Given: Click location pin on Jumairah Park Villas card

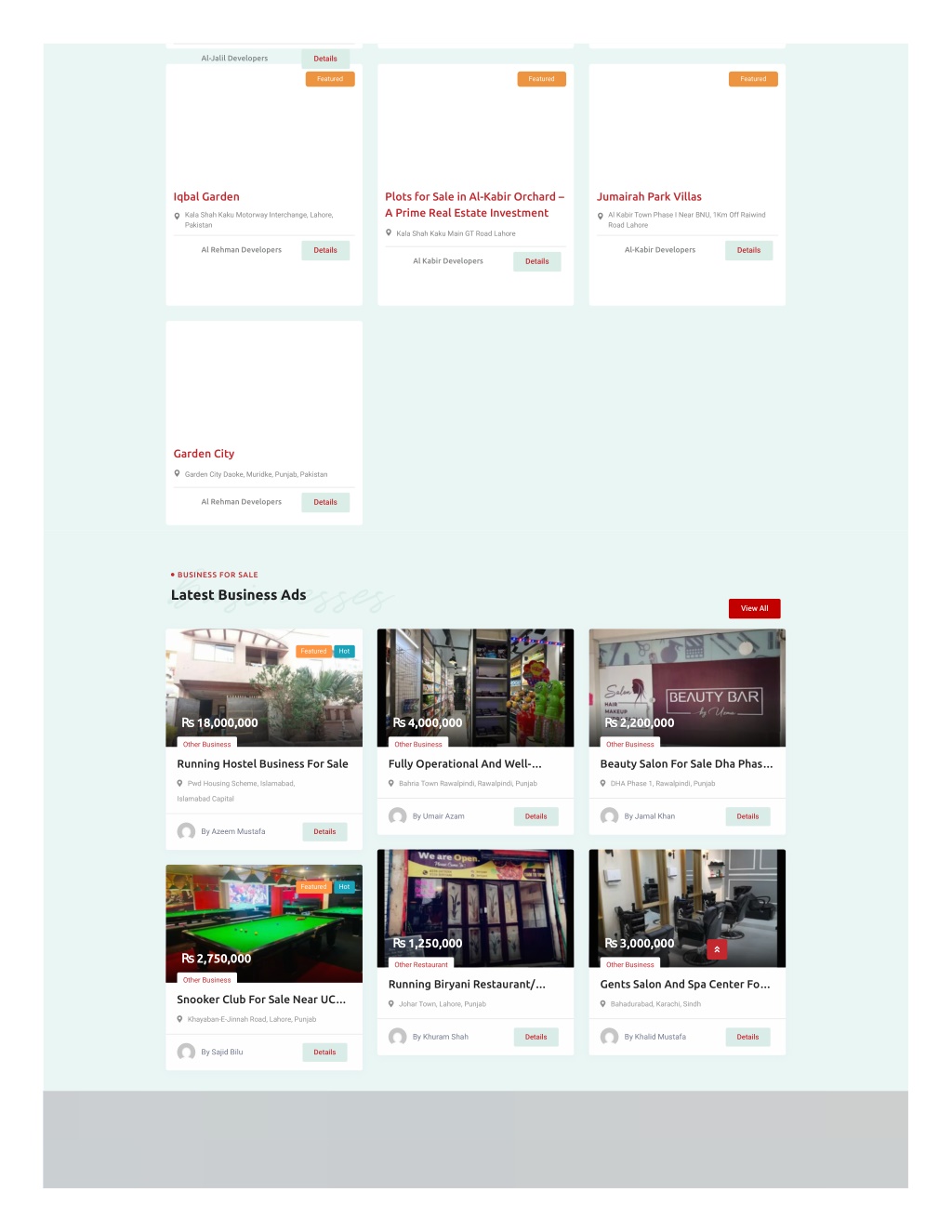Looking at the screenshot, I should coord(601,216).
